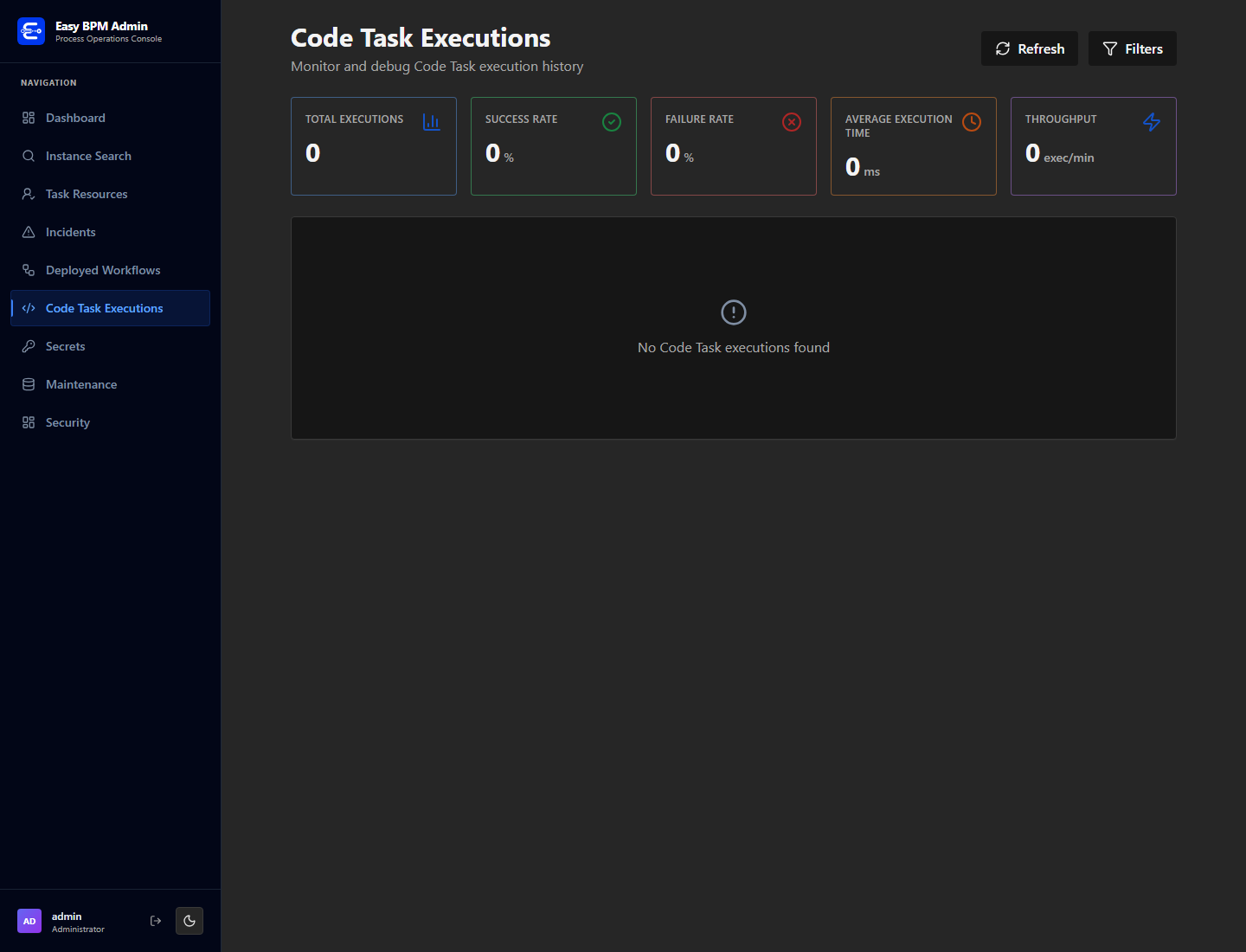Go to Instance Search
This screenshot has height=952, width=1246.
(x=110, y=156)
